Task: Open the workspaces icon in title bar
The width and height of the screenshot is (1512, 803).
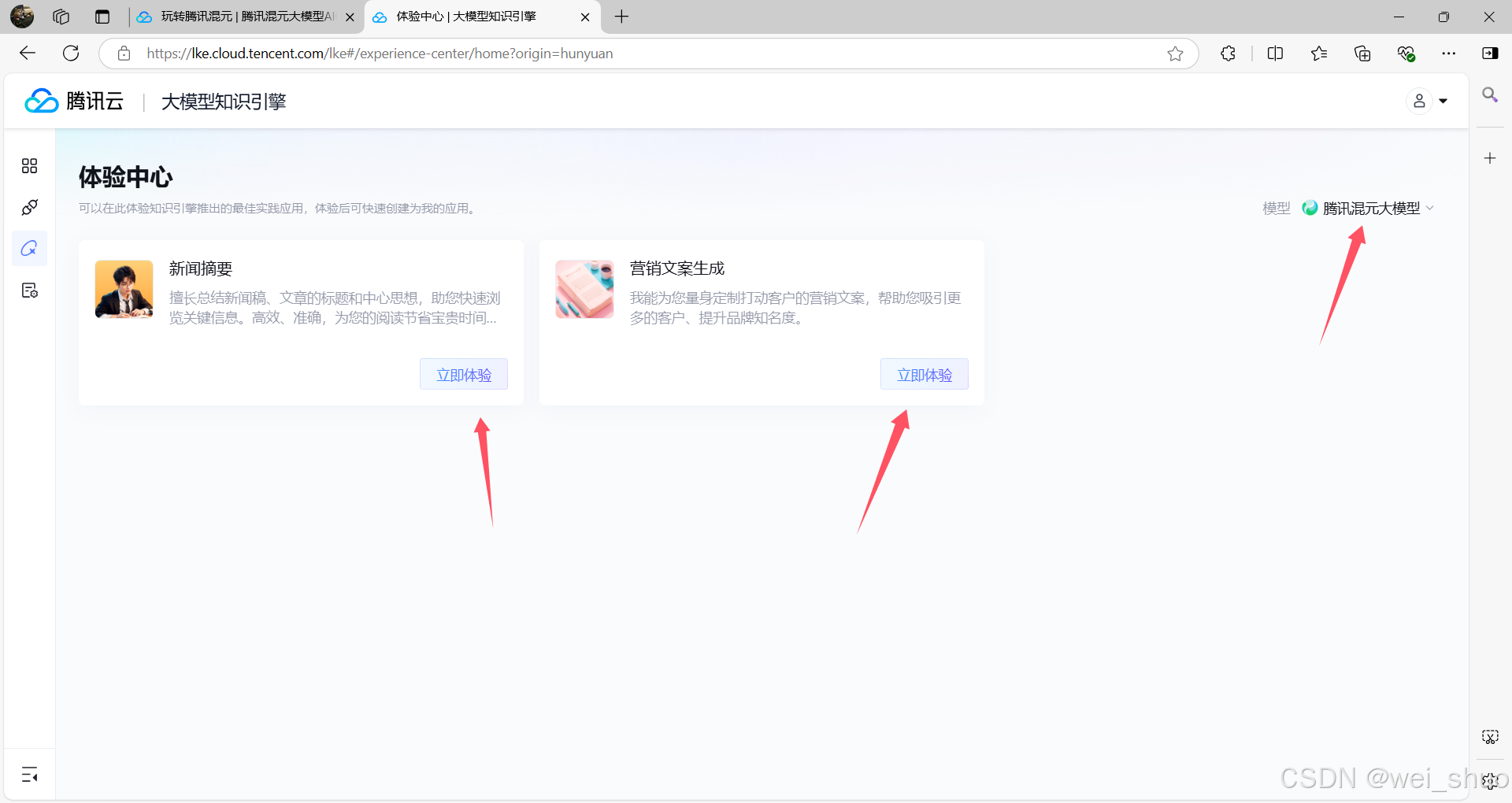Action: click(x=61, y=17)
